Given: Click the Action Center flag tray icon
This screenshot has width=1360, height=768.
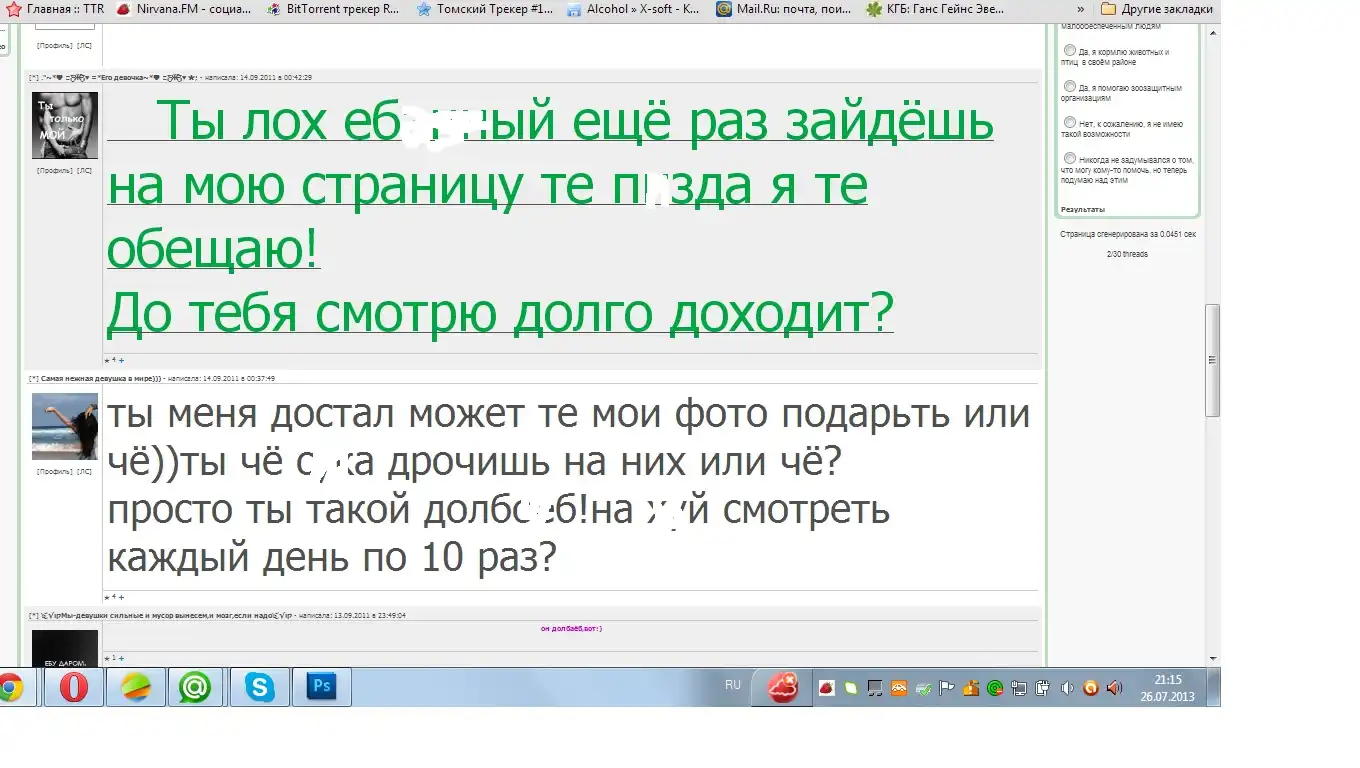Looking at the screenshot, I should click(x=946, y=688).
